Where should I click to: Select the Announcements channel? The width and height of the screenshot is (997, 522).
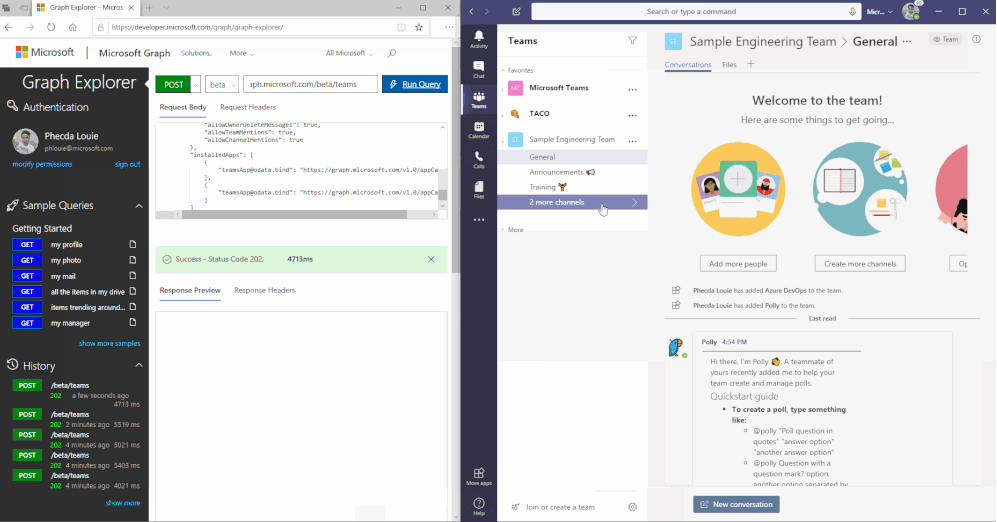(x=557, y=172)
